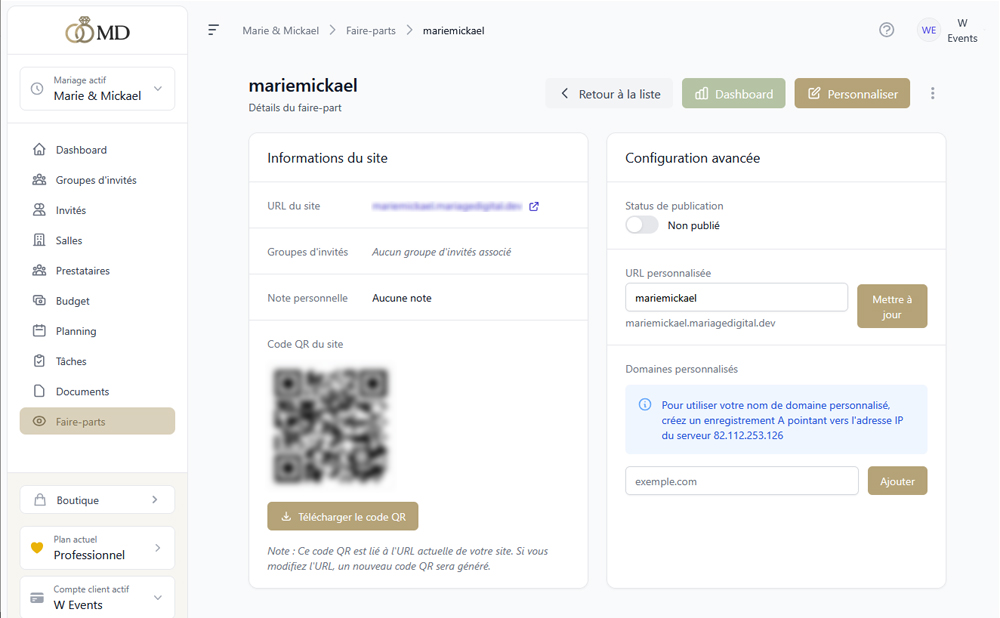Click the Salles building icon
The width and height of the screenshot is (1000, 618).
(x=39, y=240)
